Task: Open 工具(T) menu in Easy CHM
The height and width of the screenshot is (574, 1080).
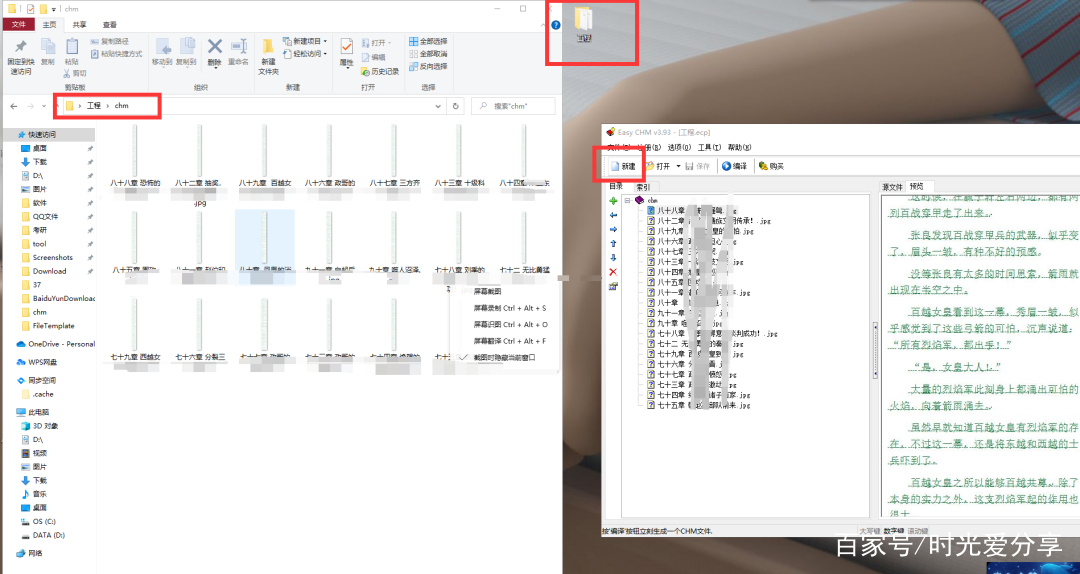Action: pyautogui.click(x=709, y=147)
